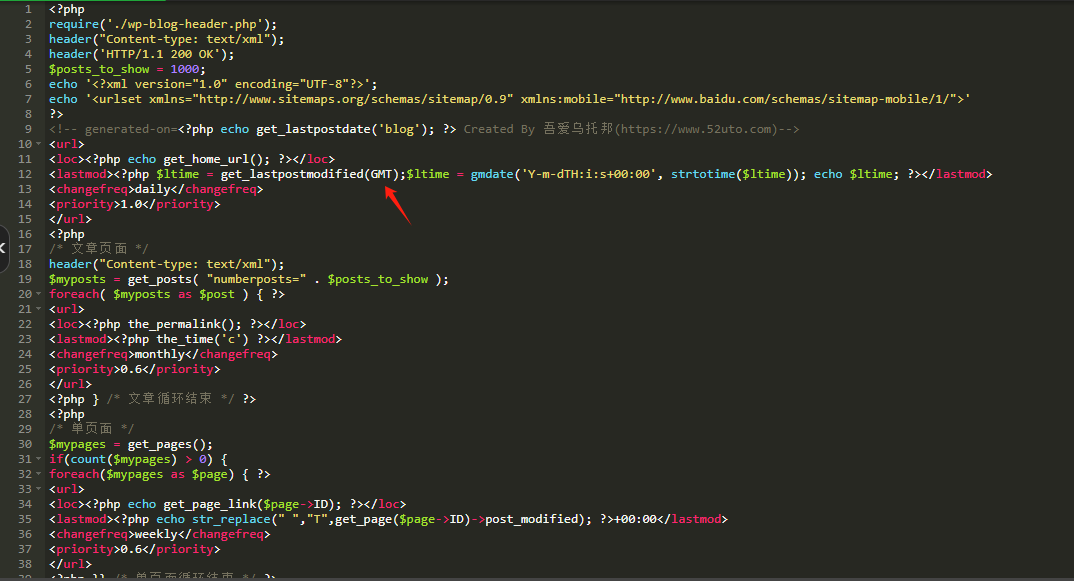Collapse the foreach block at line 20
This screenshot has width=1074, height=581.
tap(41, 294)
